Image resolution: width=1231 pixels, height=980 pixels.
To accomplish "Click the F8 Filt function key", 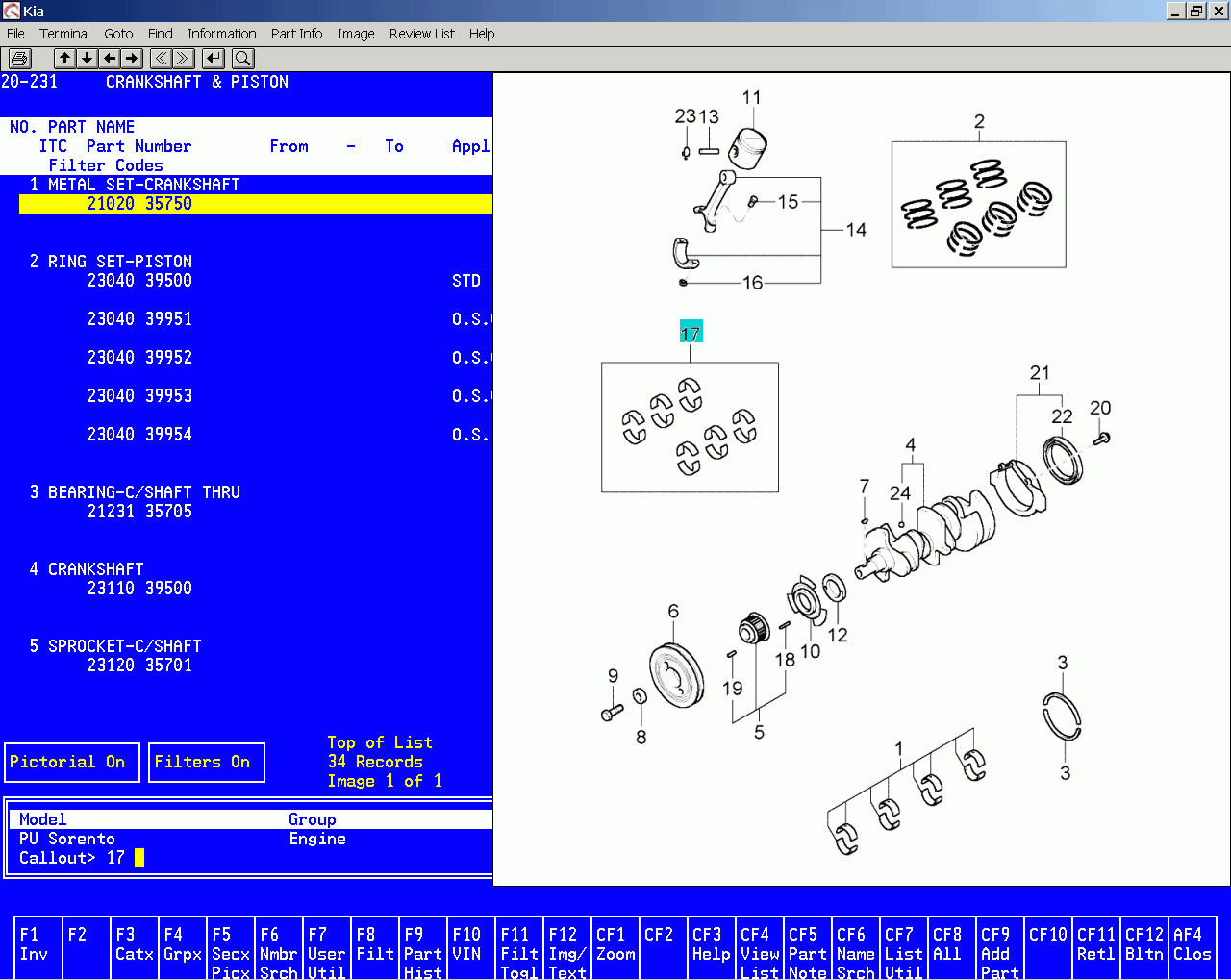I will [375, 950].
